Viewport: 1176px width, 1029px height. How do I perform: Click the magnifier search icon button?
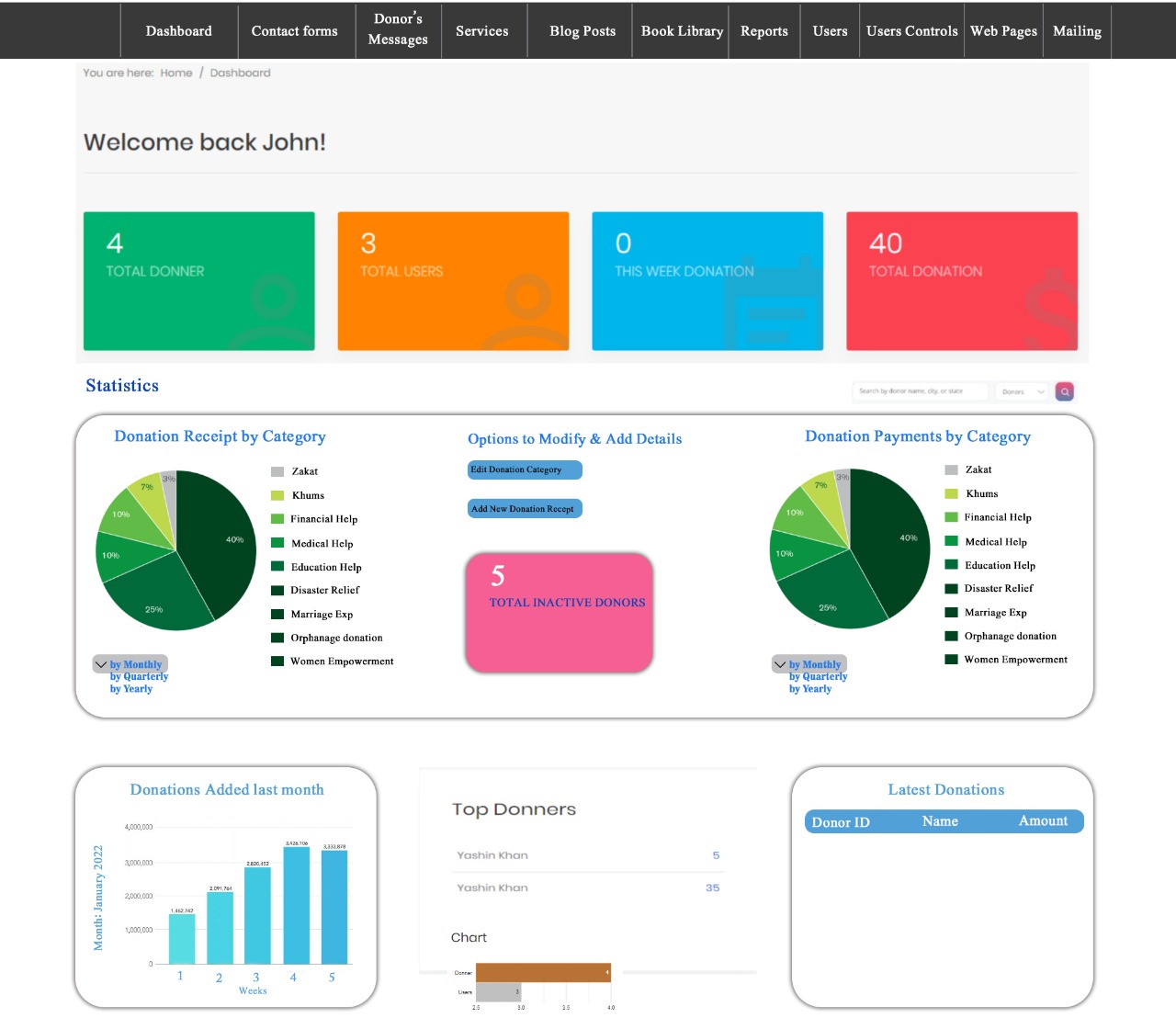click(1065, 391)
